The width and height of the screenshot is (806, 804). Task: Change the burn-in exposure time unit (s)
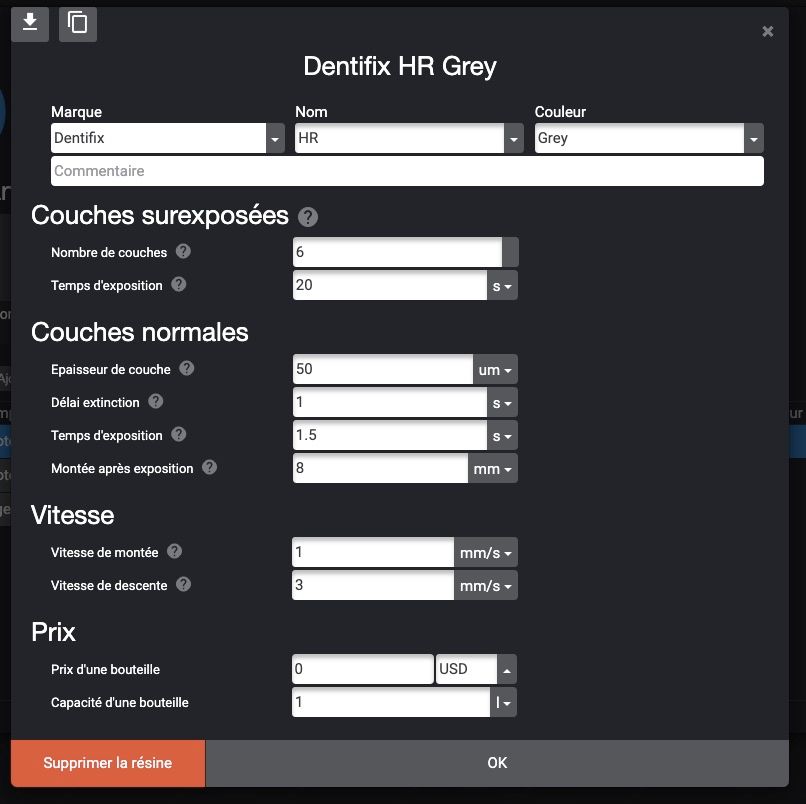[x=502, y=286]
